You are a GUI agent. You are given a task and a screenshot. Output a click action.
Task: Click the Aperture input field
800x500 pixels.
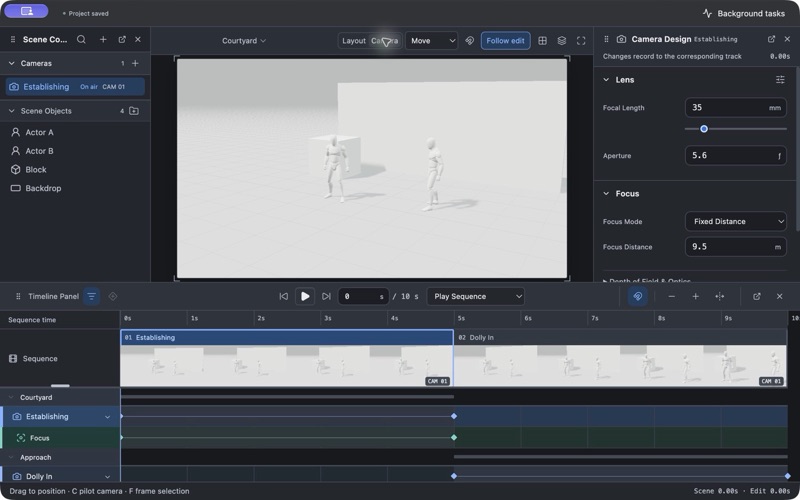coord(735,156)
